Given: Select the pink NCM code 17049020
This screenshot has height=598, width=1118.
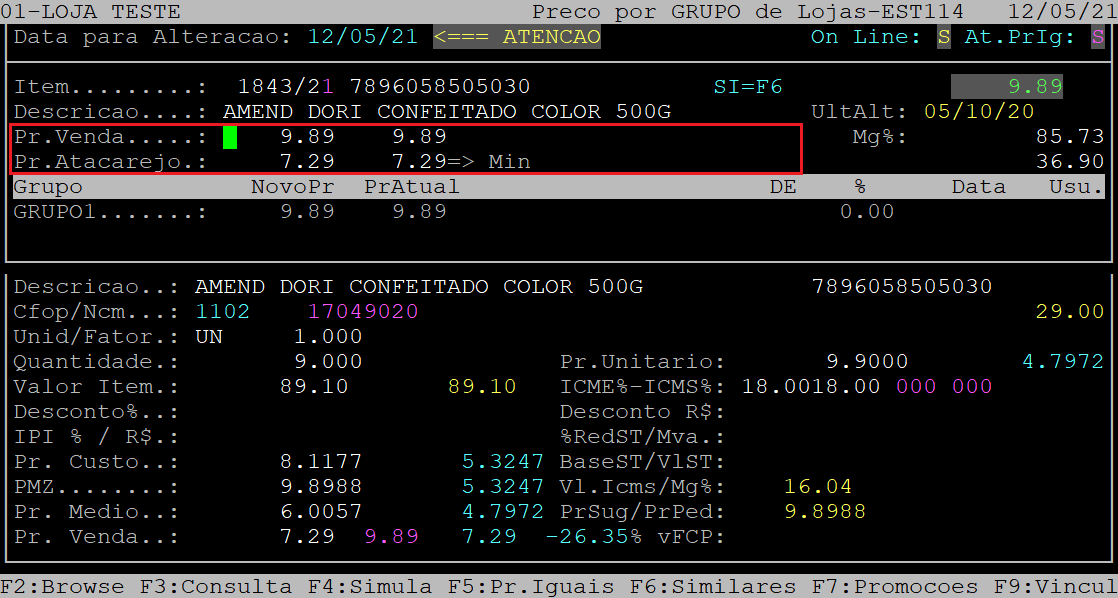Looking at the screenshot, I should pyautogui.click(x=363, y=311).
